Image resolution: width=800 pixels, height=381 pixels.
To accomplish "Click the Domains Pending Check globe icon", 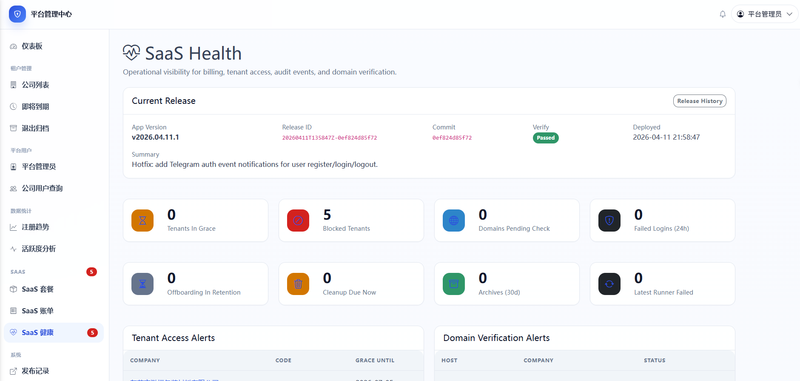I will (454, 220).
